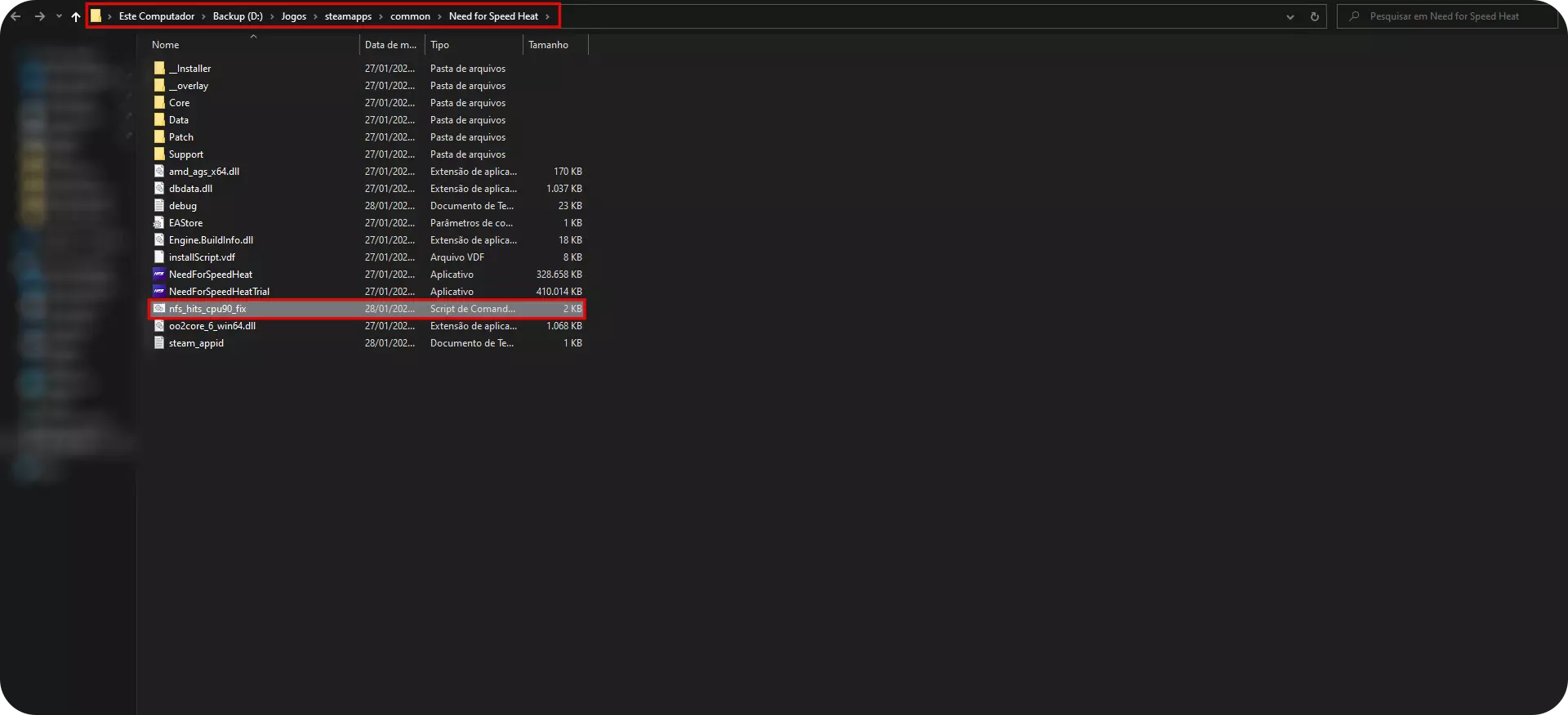The image size is (1568, 715).
Task: Select nfs_hits_cpu90_fix script icon
Action: coord(159,309)
